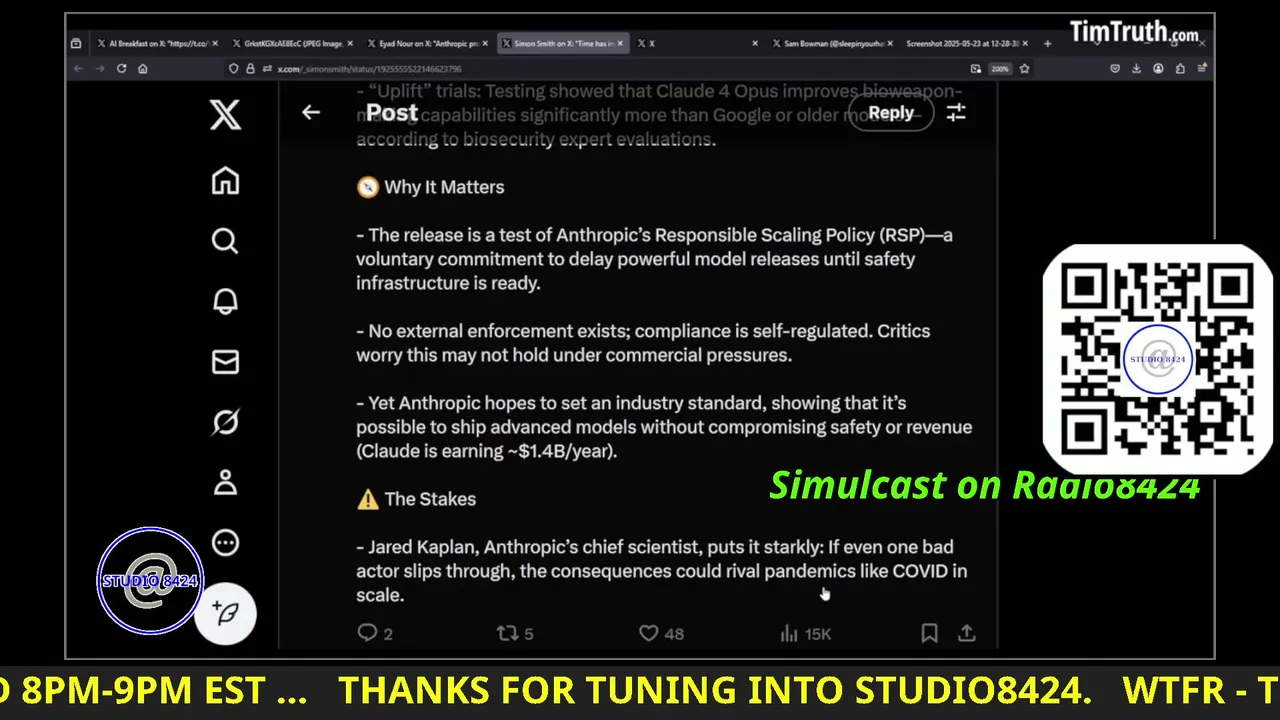
Task: Open the extensions puzzle icon
Action: 1180,68
